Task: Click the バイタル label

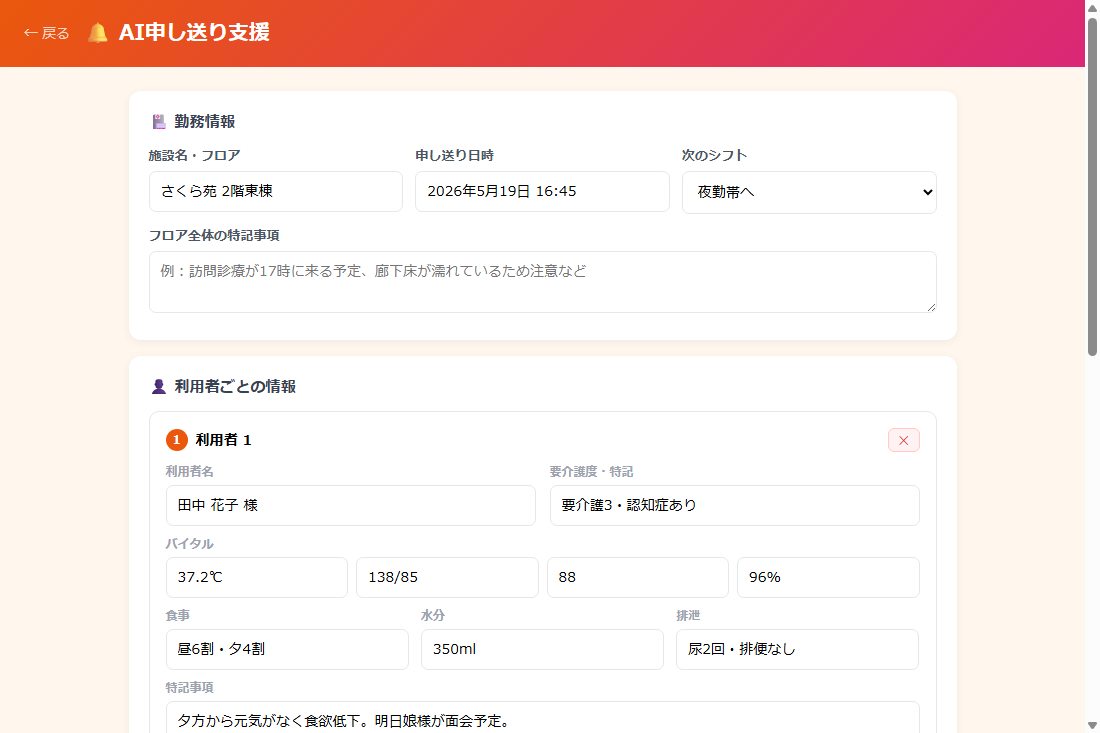Action: click(x=189, y=544)
